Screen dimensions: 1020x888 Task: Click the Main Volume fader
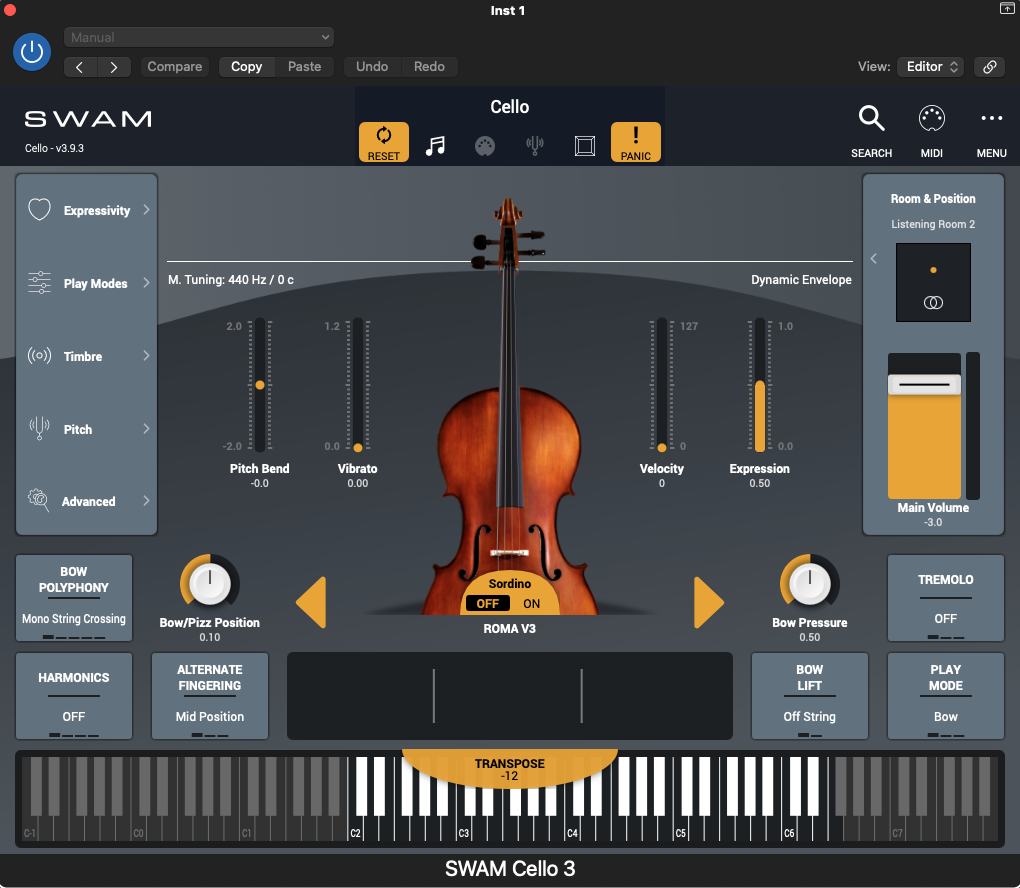(x=924, y=426)
